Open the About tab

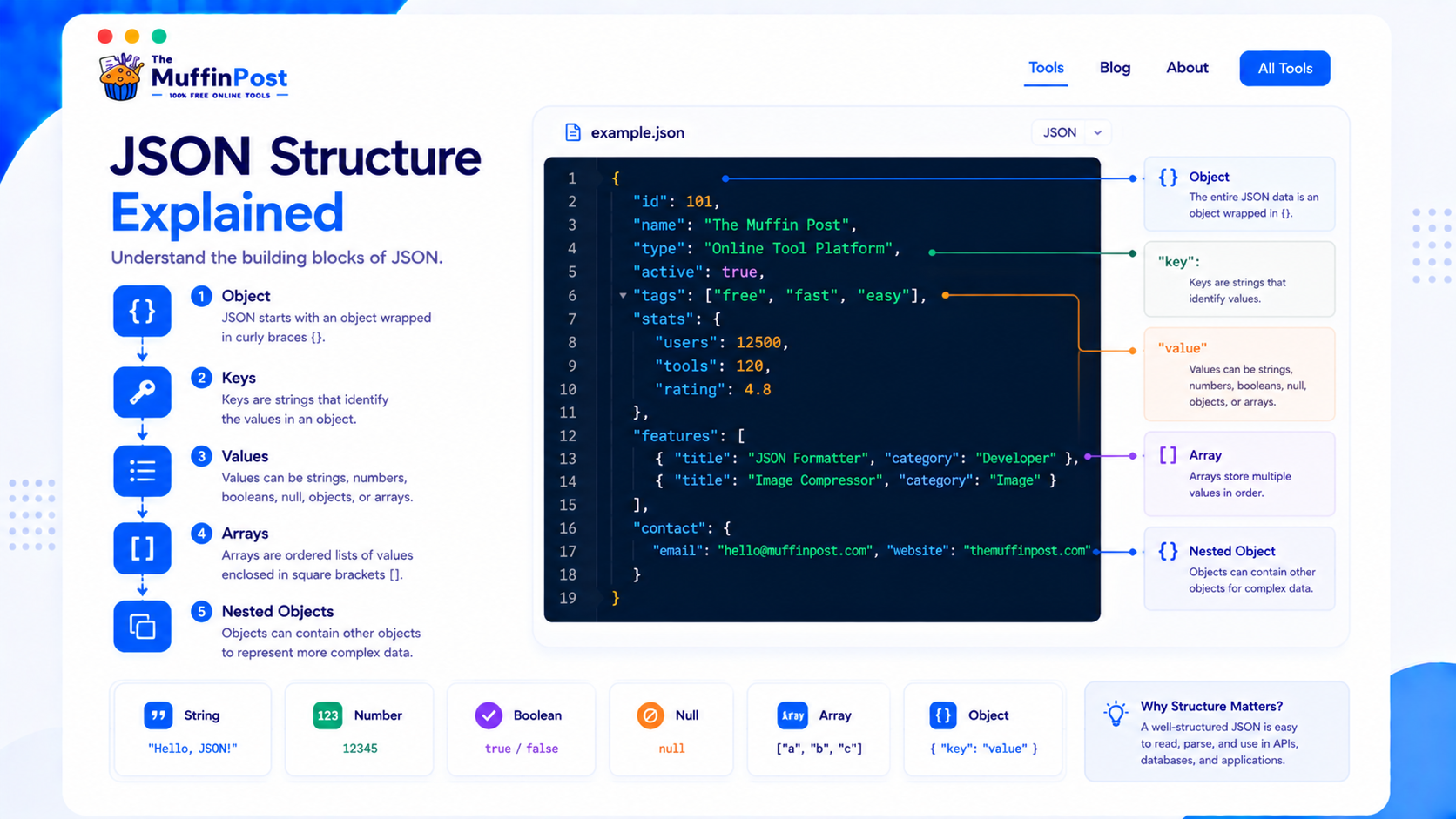coord(1187,68)
